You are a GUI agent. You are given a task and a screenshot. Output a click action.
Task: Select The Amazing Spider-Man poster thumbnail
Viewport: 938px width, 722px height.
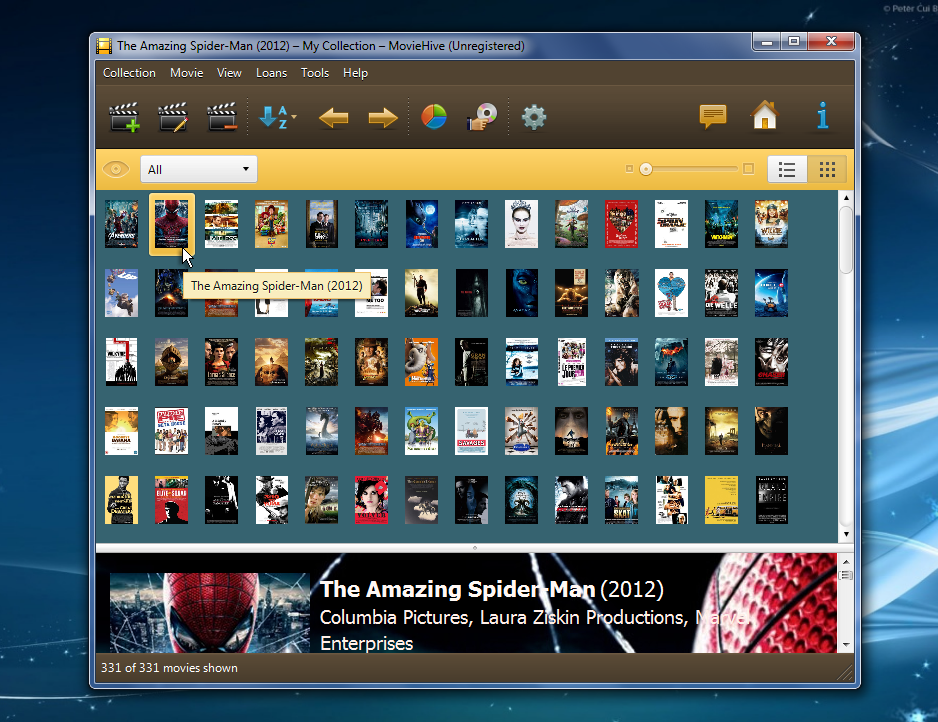[172, 224]
